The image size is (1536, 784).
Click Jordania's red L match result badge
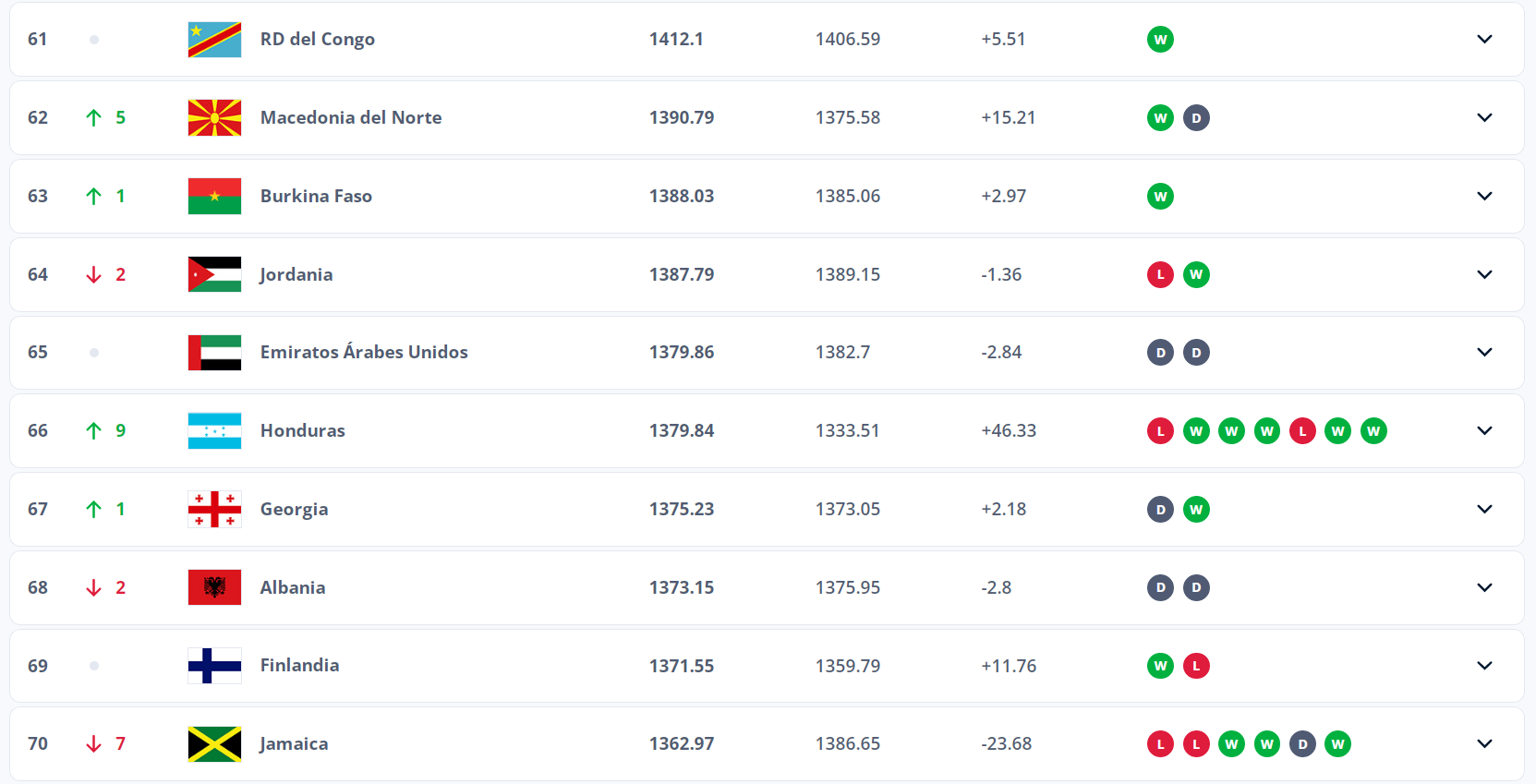coord(1160,275)
